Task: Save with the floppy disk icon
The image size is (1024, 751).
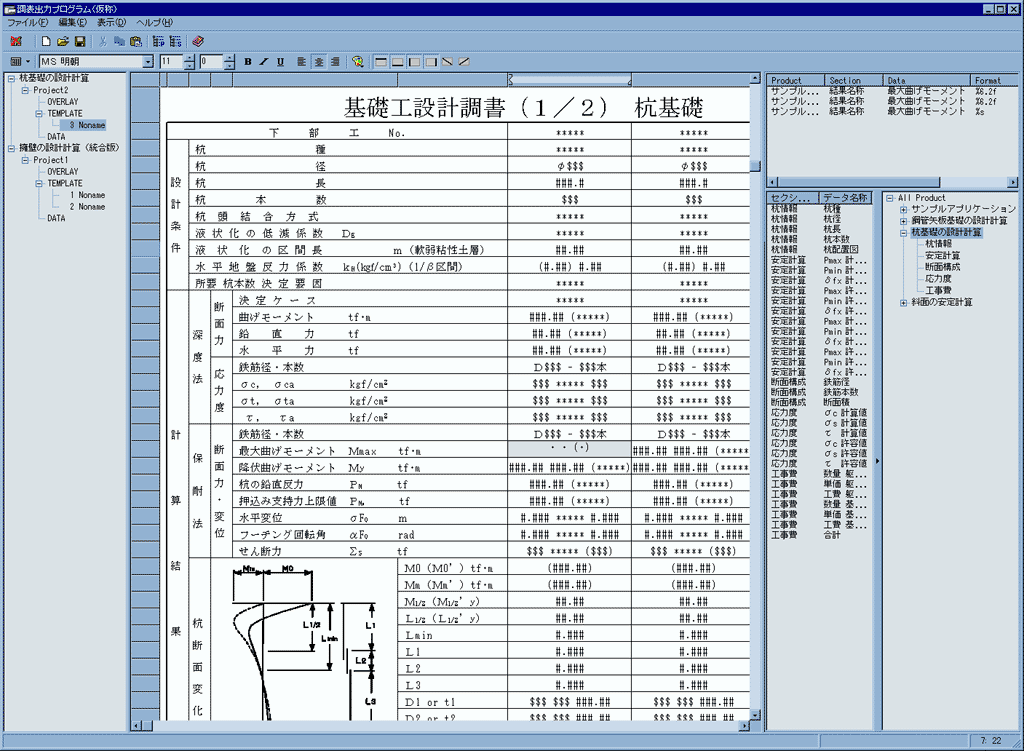Action: (x=79, y=42)
